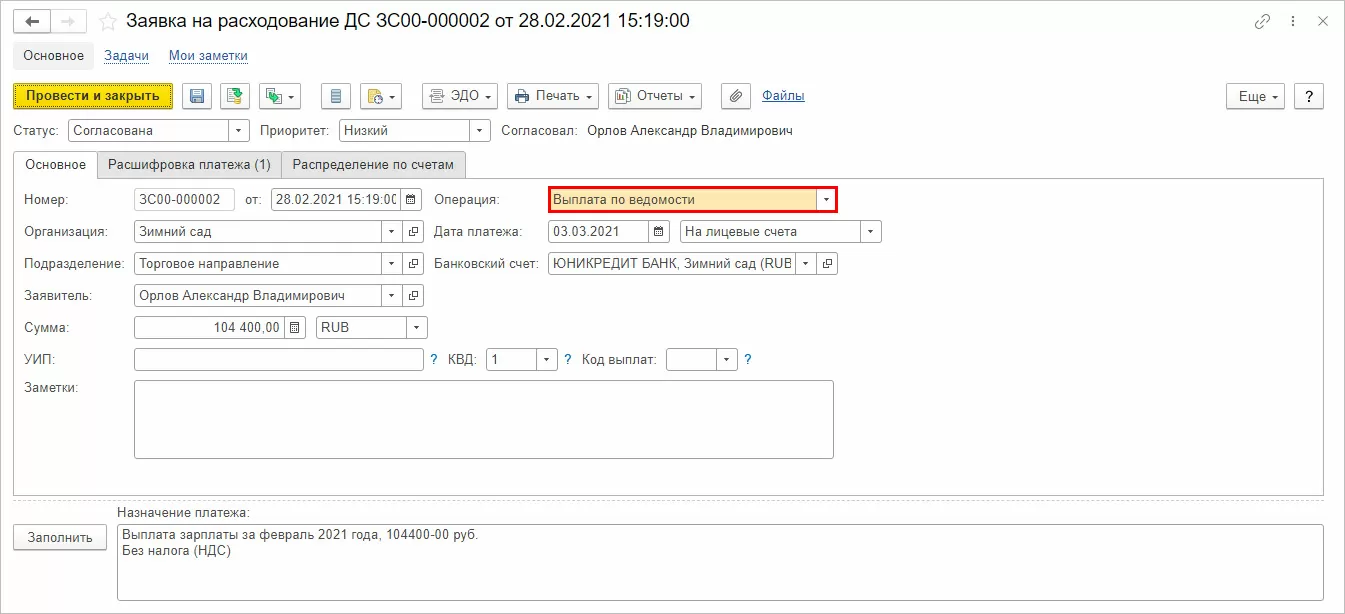Viewport: 1345px width, 614px height.
Task: Expand the Операция dropdown list
Action: pyautogui.click(x=826, y=199)
